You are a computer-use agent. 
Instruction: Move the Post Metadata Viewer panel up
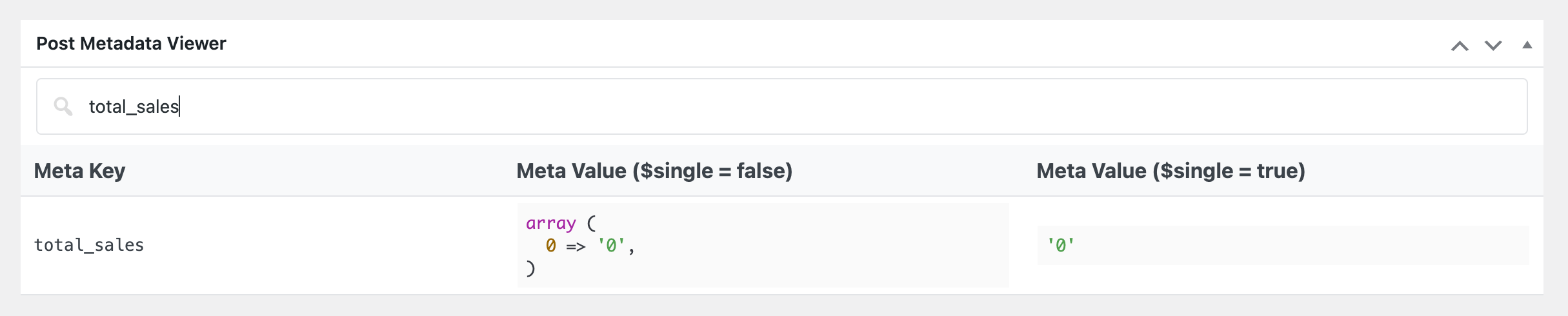click(x=1460, y=45)
